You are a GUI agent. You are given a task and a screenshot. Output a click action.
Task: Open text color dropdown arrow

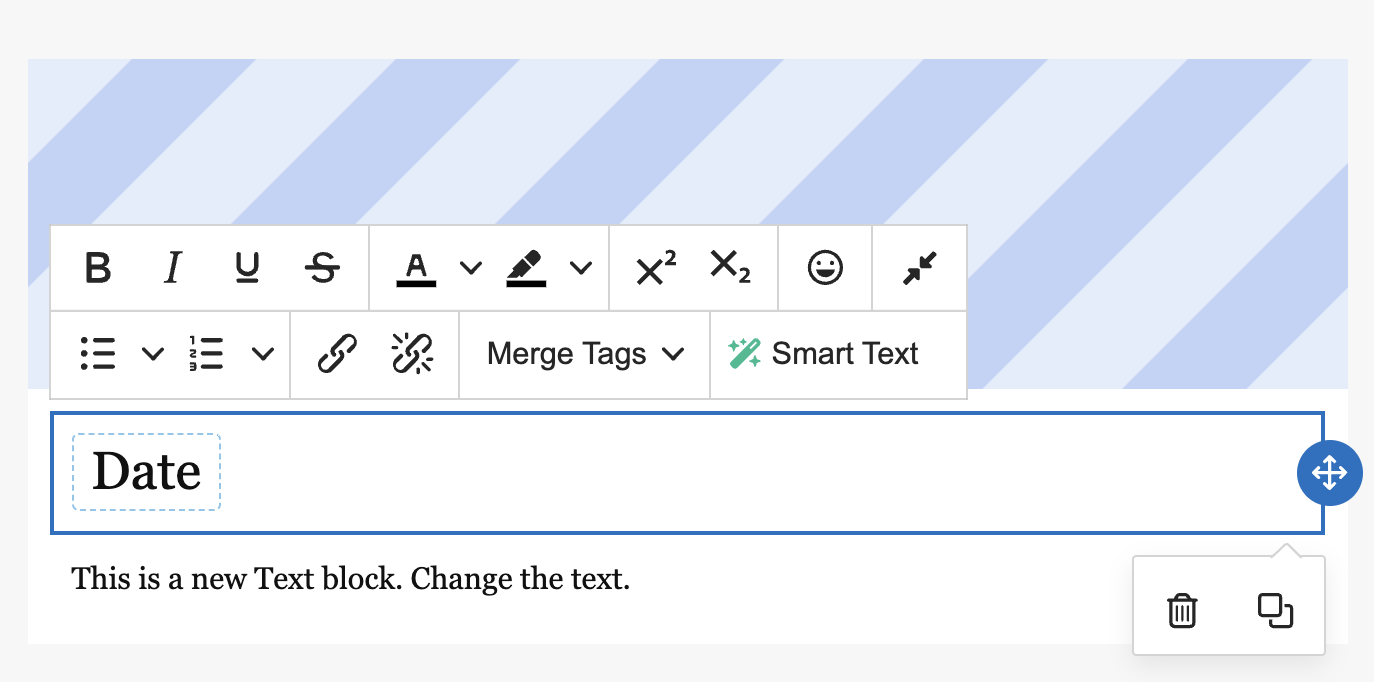(471, 268)
